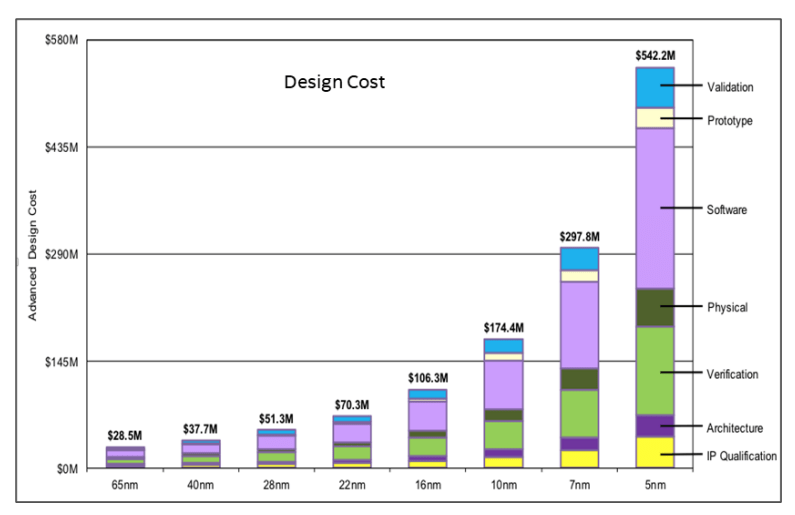Click the purple Software segment of the 7nm bar
The image size is (795, 515).
tap(579, 325)
